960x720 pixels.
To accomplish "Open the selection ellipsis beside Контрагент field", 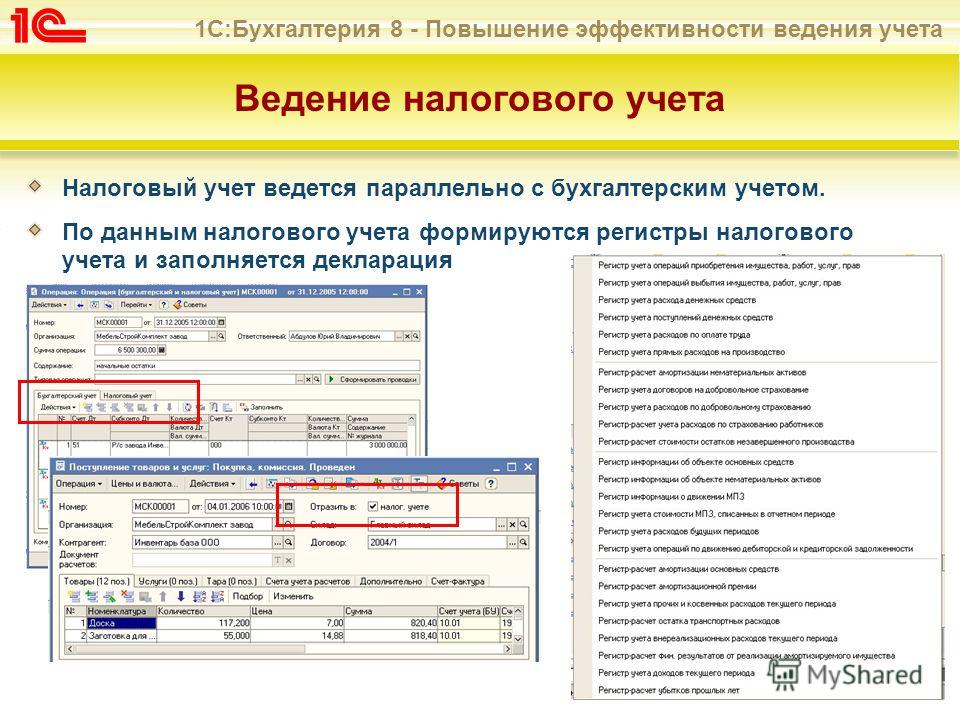I will (x=277, y=542).
